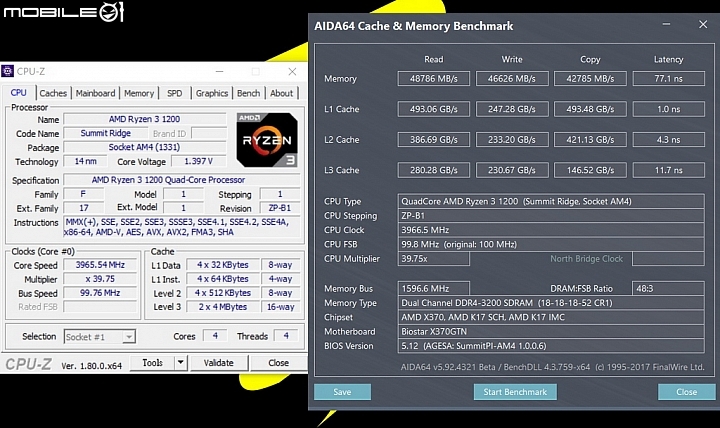
Task: Click L2 Cache Write value 233.20 GB/s
Action: 512,140
